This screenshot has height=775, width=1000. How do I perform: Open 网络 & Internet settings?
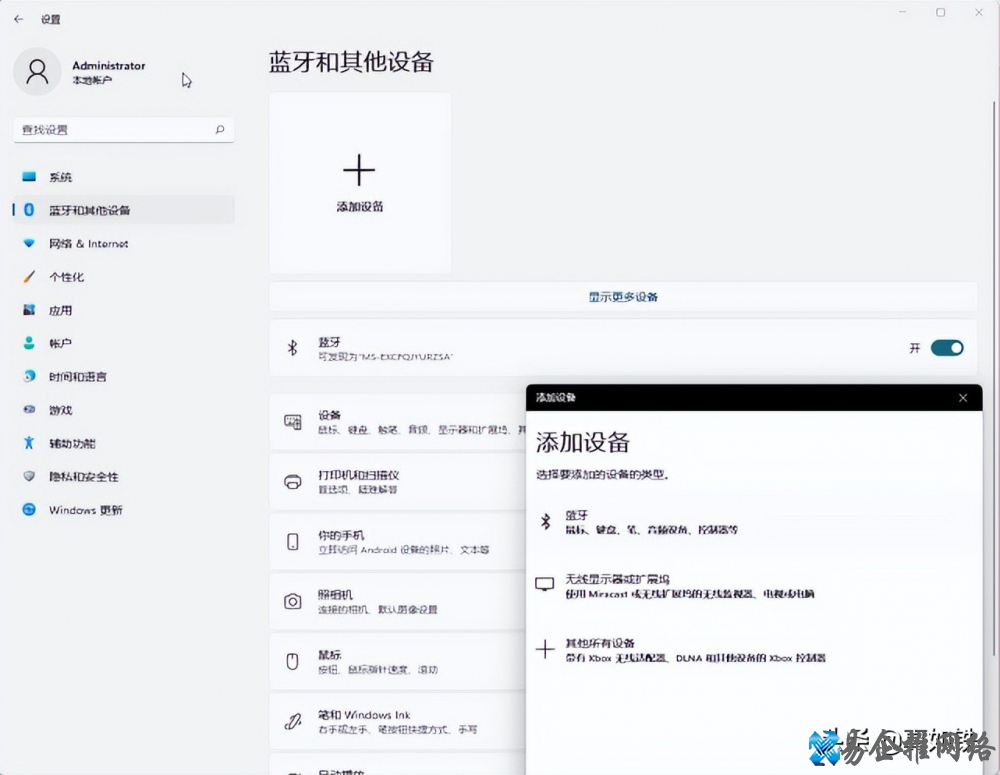point(88,244)
